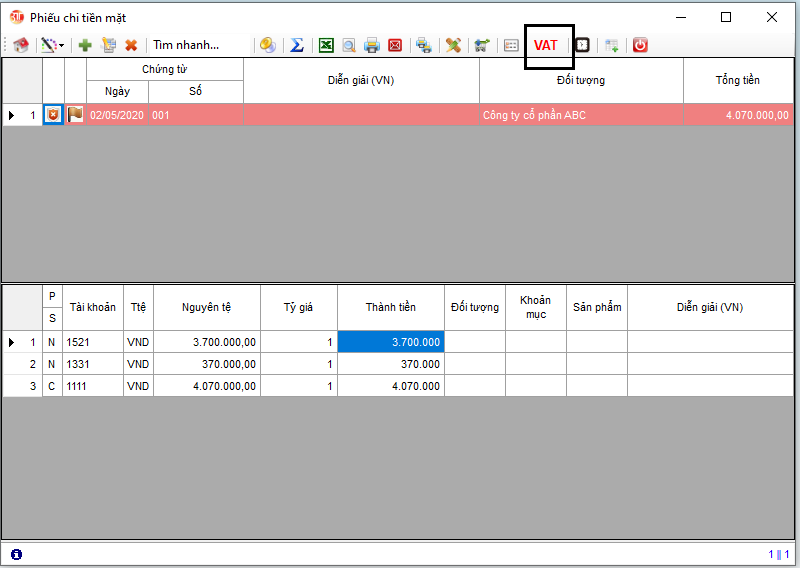Screen dimensions: 800x568
Task: Click the blue info icon in status bar
Action: (x=16, y=554)
